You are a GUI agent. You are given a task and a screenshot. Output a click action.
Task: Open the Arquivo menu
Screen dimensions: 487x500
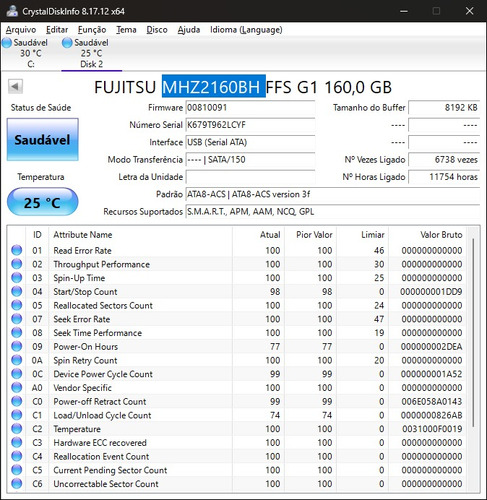(21, 30)
